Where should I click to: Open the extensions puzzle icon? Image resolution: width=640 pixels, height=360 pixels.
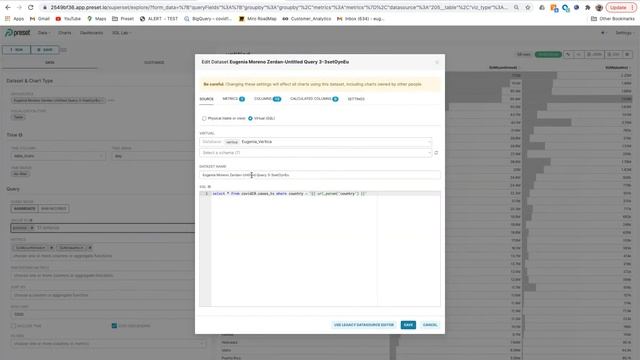(x=587, y=7)
